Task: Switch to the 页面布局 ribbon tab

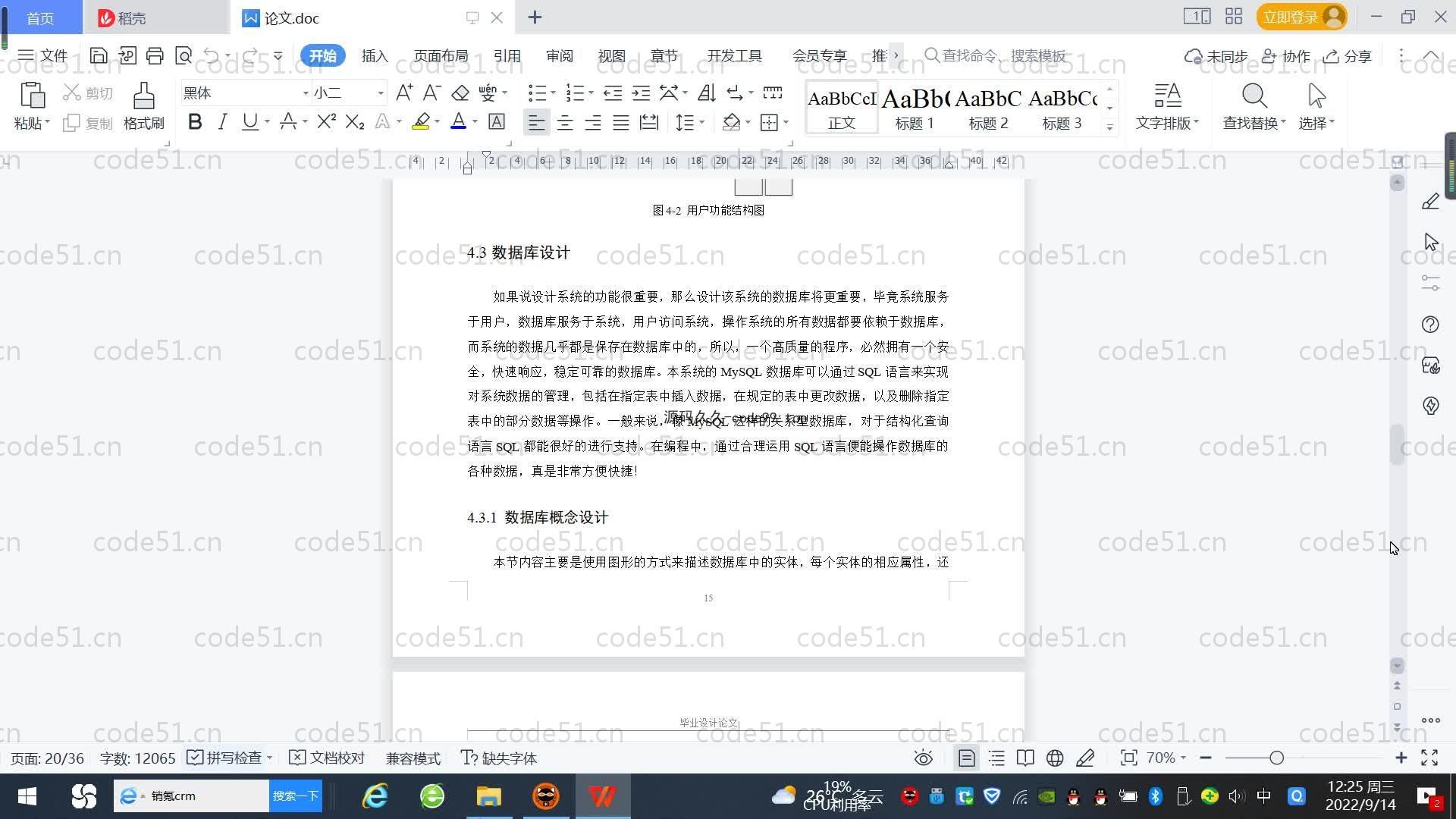Action: [x=441, y=55]
